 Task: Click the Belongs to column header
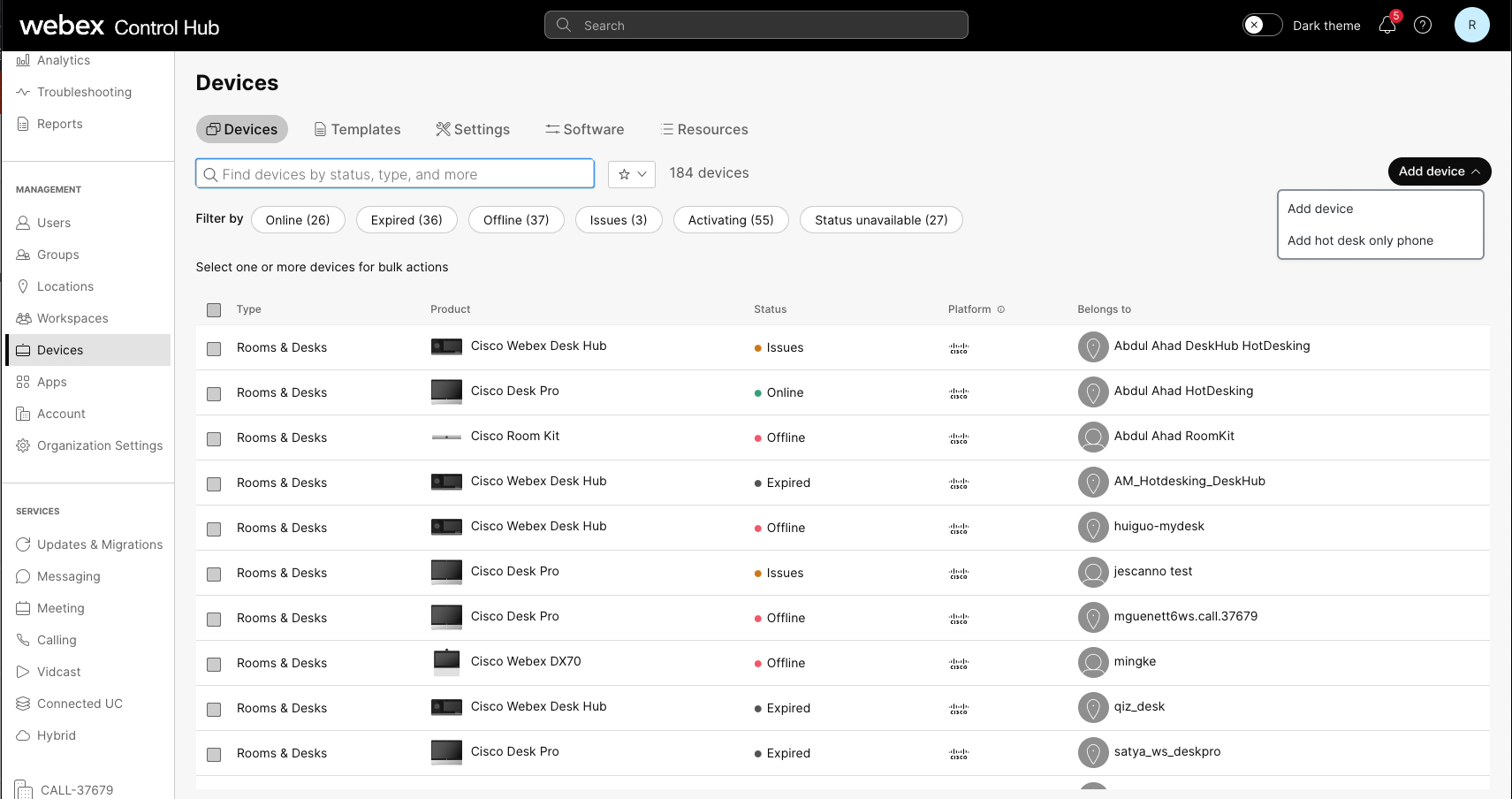pos(1104,309)
